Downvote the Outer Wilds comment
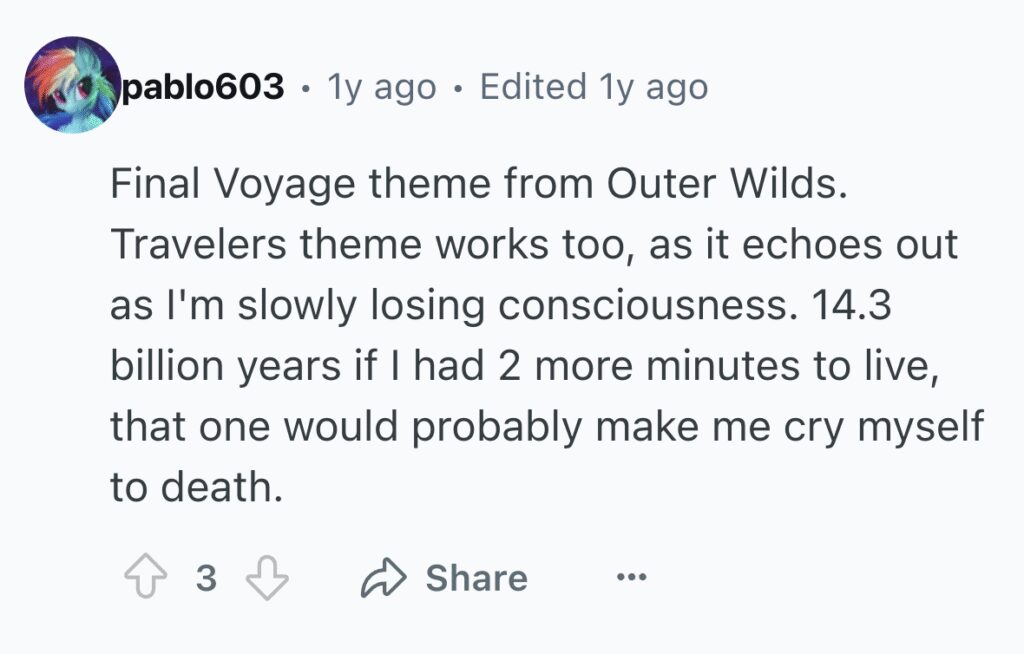This screenshot has width=1024, height=654. [x=267, y=578]
